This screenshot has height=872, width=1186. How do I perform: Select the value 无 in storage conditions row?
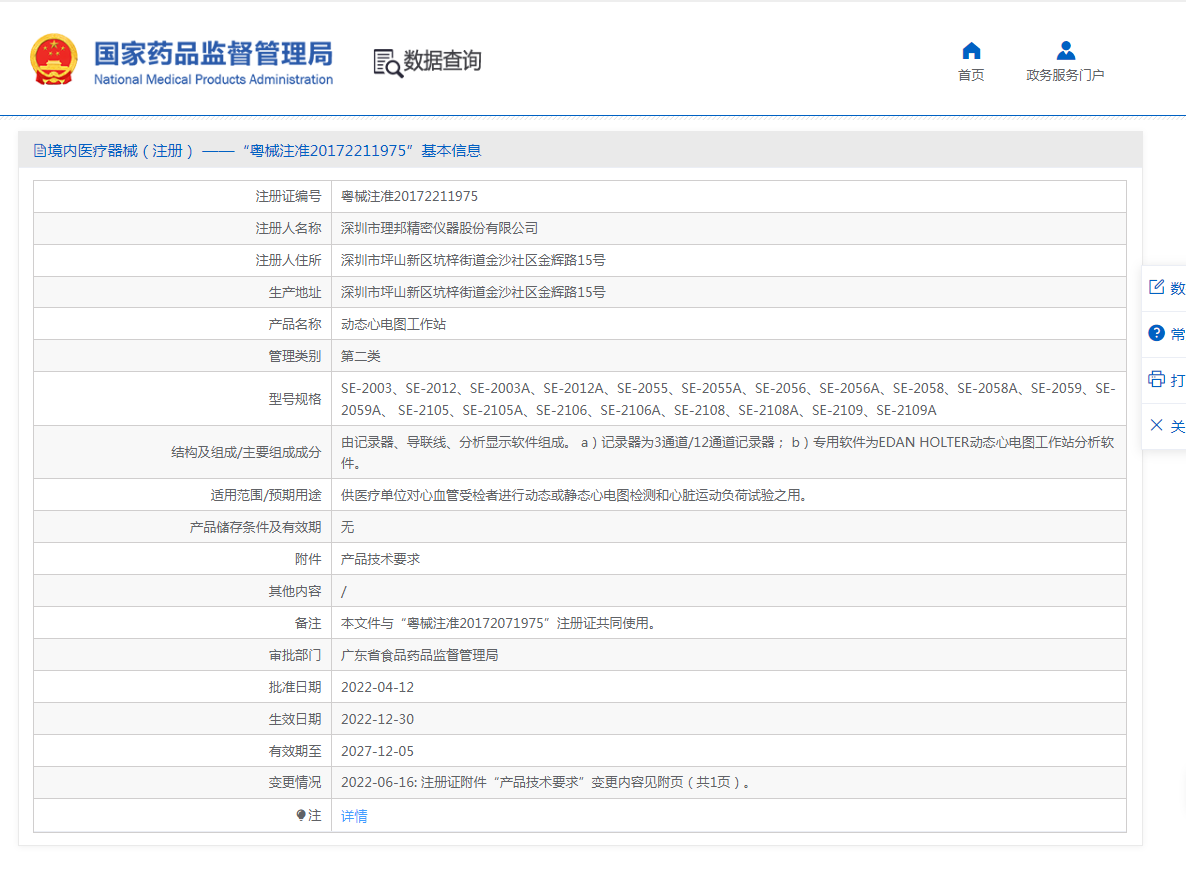coord(347,527)
